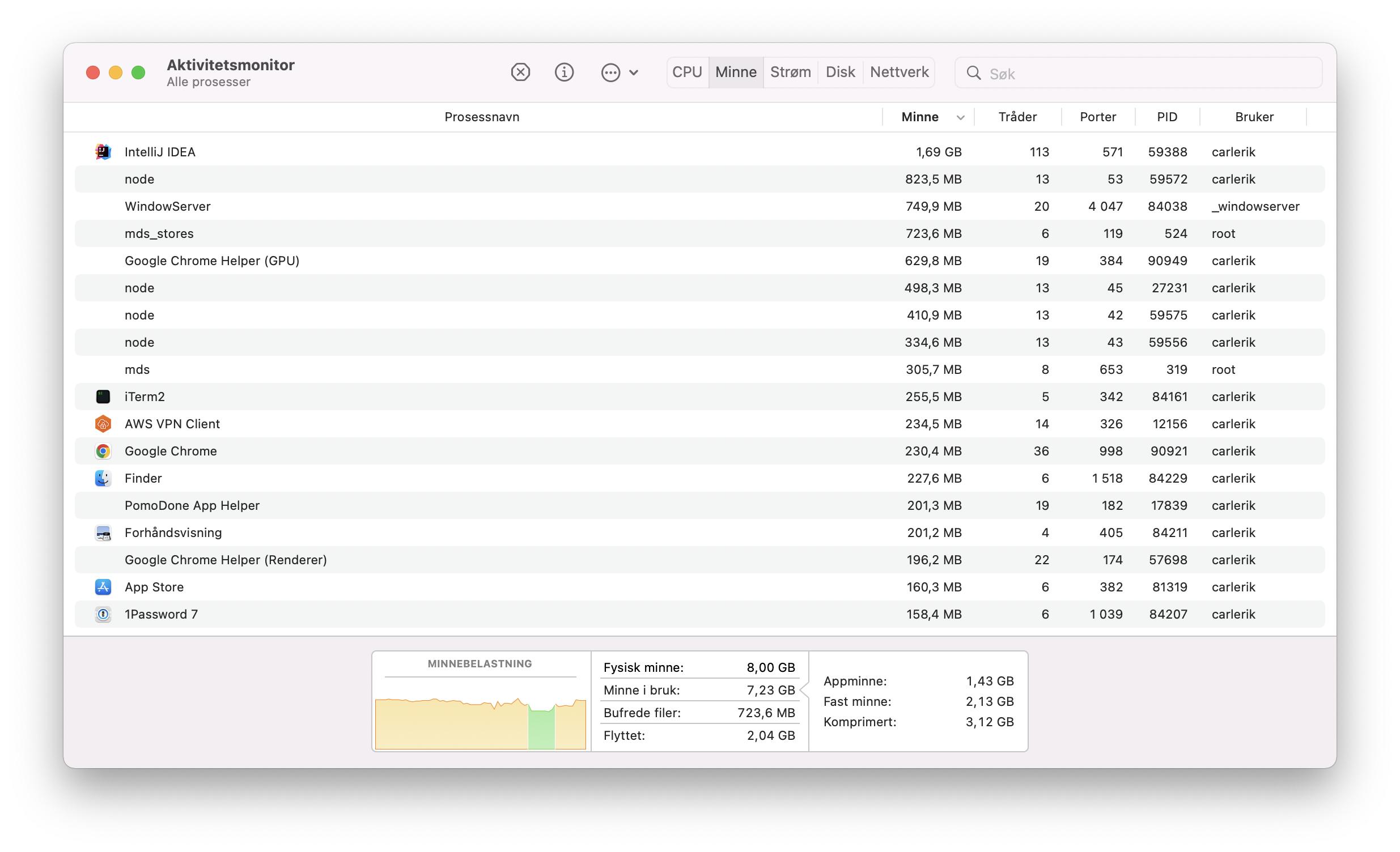The height and width of the screenshot is (852, 1400).
Task: Click the root user for mds_stores
Action: tap(1223, 233)
